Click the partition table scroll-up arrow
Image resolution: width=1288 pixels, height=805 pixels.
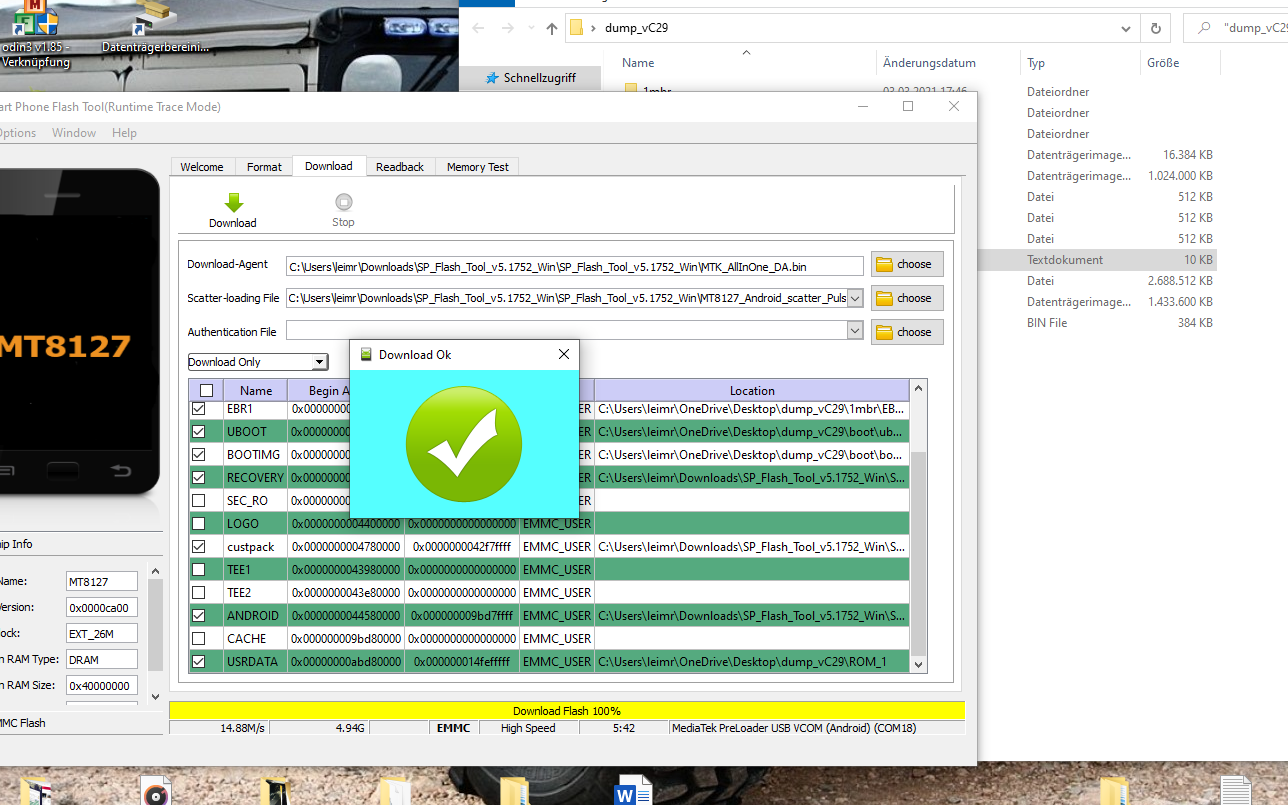pos(918,389)
